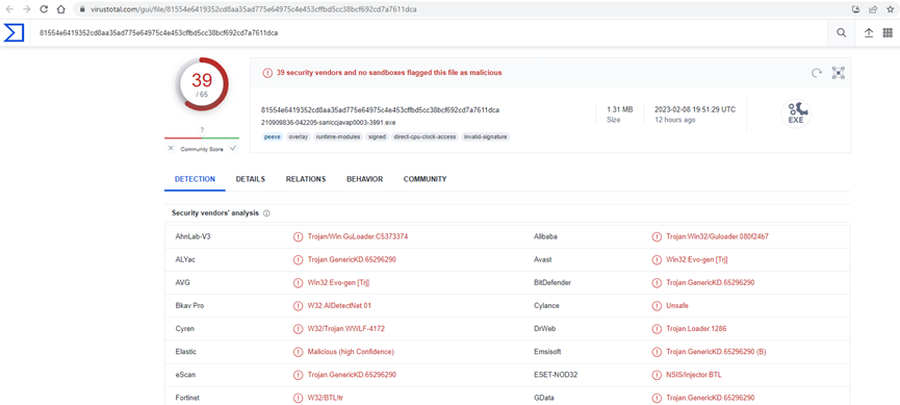Screen dimensions: 900x405
Task: Reload page with browser refresh button
Action: click(x=44, y=9)
